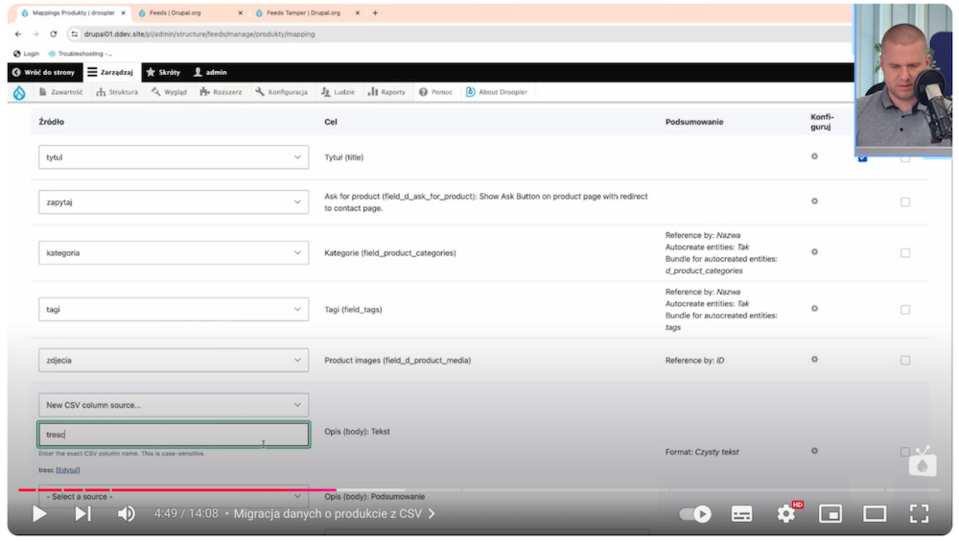This screenshot has height=542, width=959.
Task: Open the tagi source dropdown
Action: click(x=174, y=310)
